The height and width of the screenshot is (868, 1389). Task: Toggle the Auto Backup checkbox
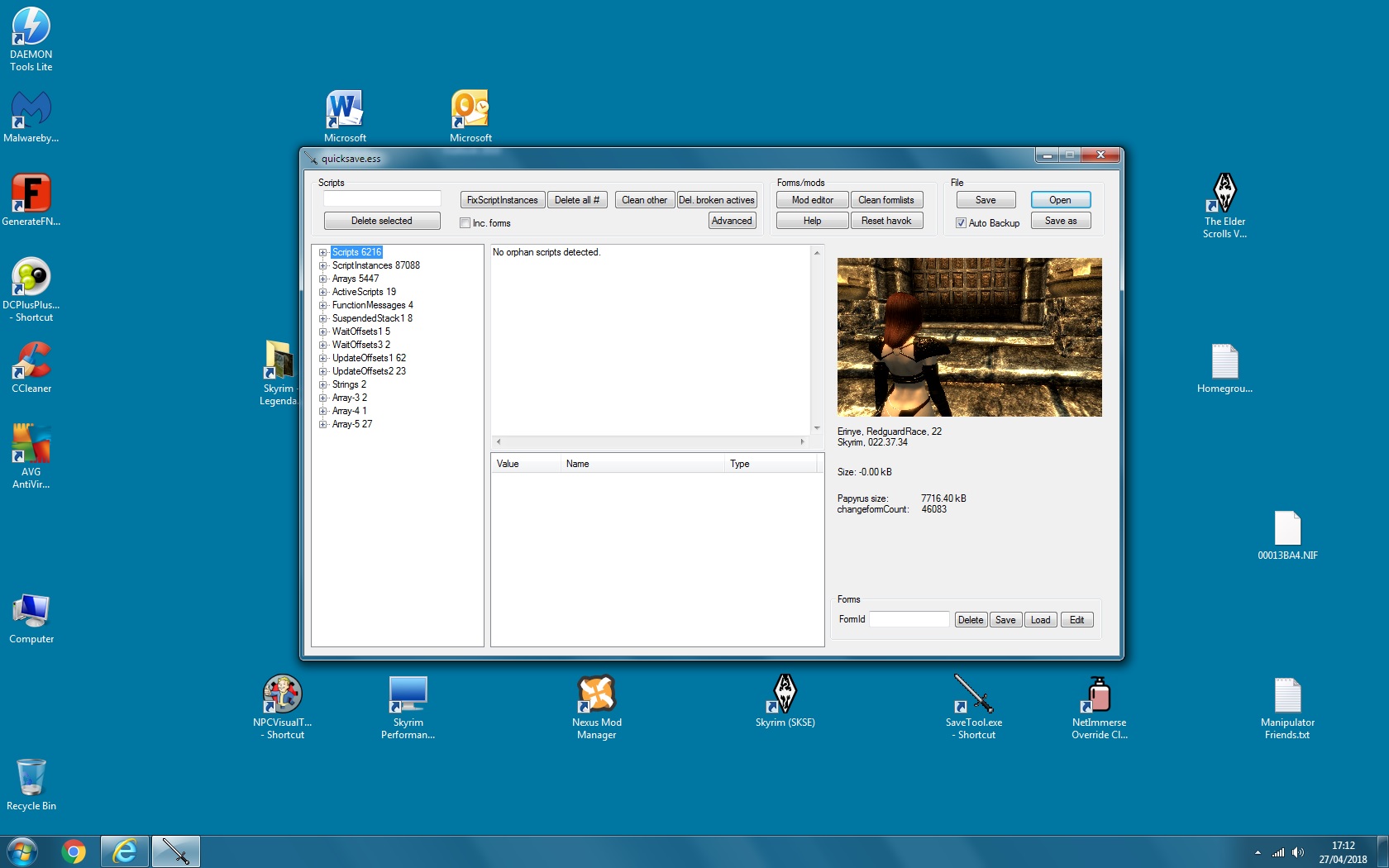tap(961, 222)
